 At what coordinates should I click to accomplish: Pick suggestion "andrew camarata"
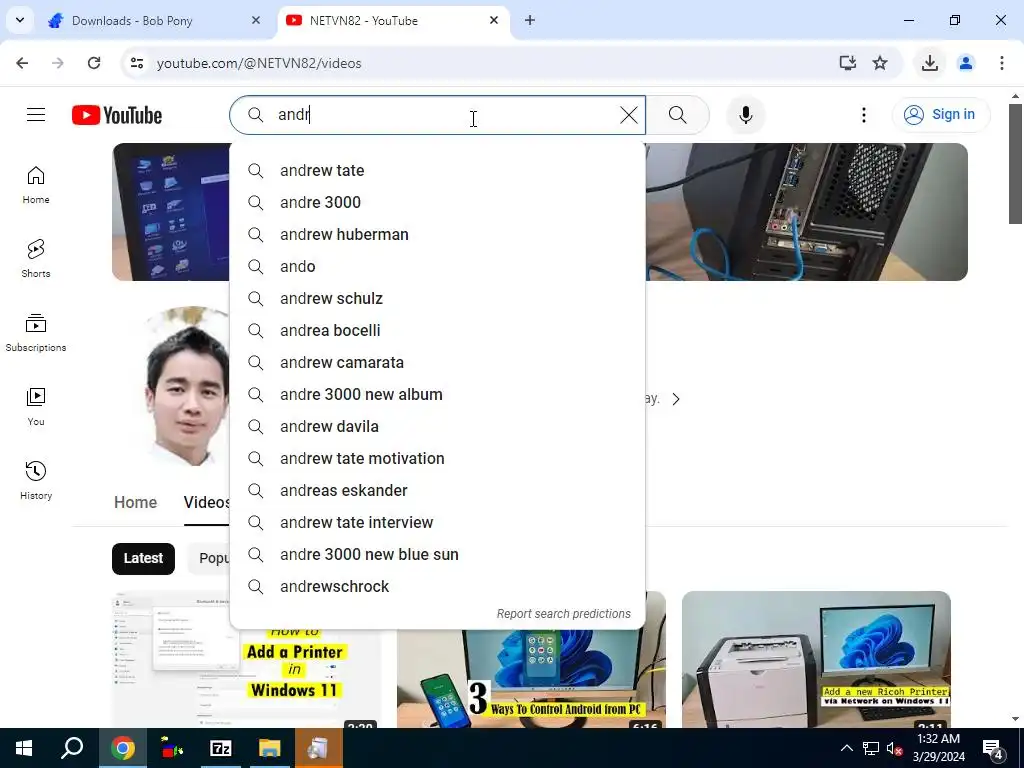[437, 362]
